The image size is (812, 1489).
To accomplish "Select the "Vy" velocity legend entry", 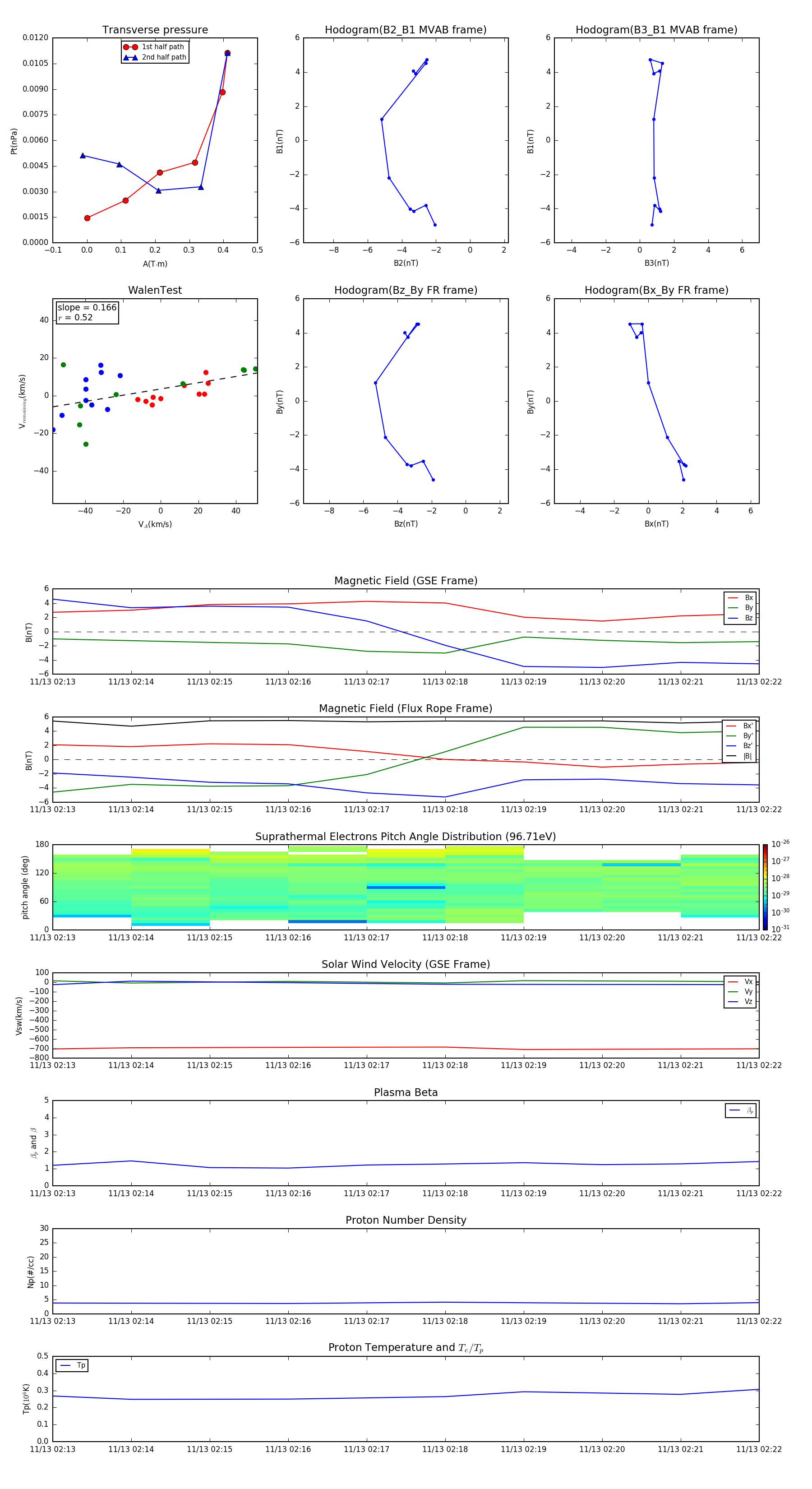I will coord(740,991).
